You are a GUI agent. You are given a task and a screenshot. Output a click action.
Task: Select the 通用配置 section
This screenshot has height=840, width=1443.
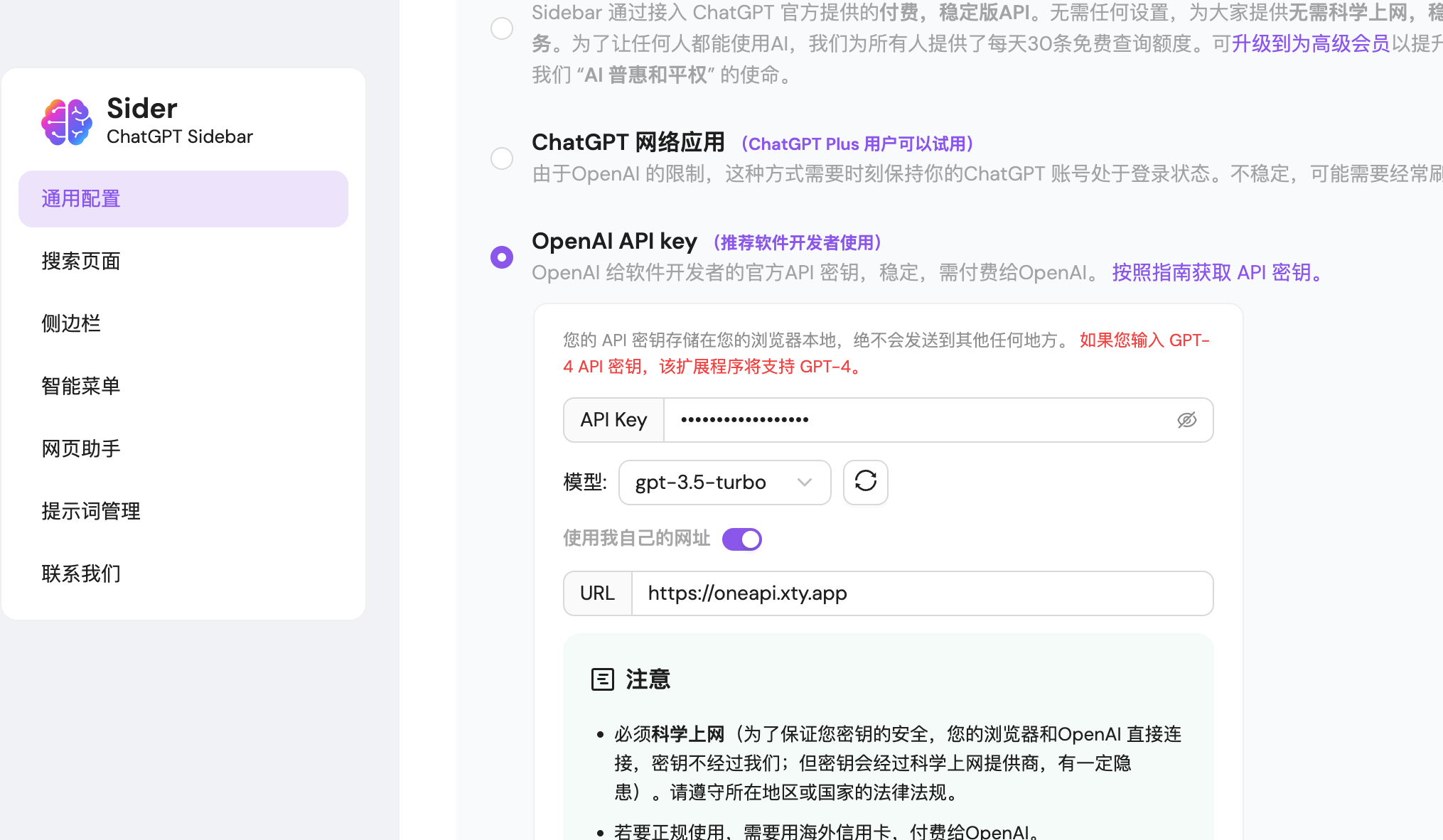[x=80, y=199]
